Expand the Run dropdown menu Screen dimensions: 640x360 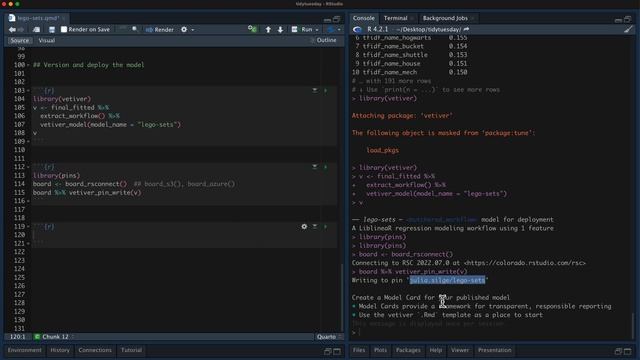click(x=317, y=30)
